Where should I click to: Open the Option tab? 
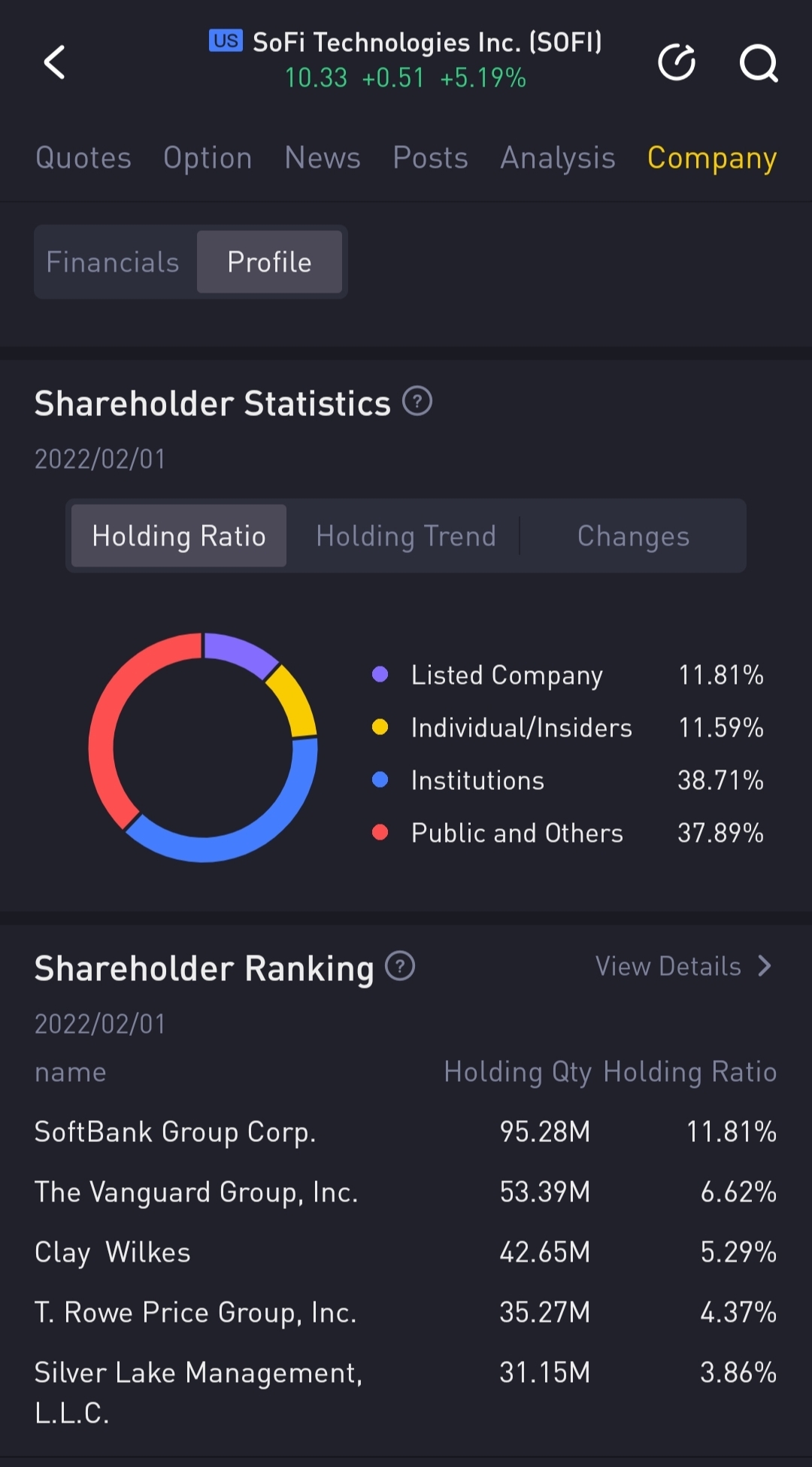pos(208,158)
